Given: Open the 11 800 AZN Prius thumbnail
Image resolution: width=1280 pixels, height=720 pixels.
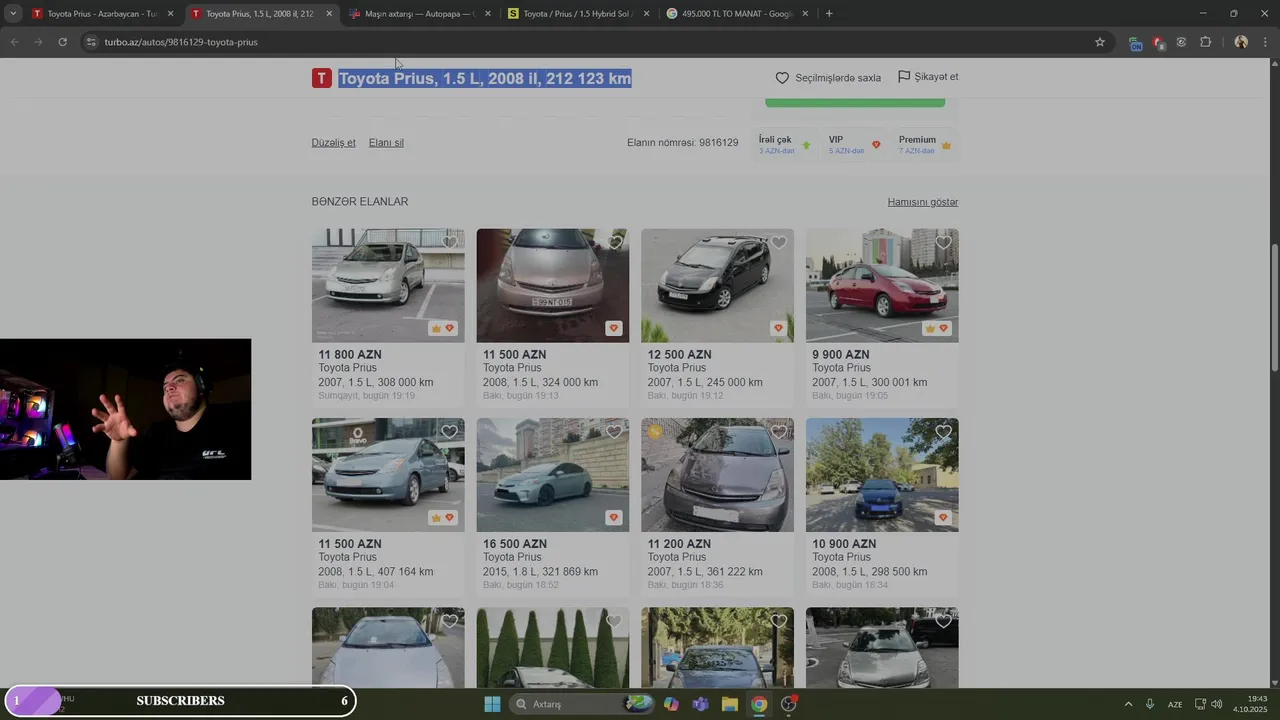Looking at the screenshot, I should [x=388, y=285].
